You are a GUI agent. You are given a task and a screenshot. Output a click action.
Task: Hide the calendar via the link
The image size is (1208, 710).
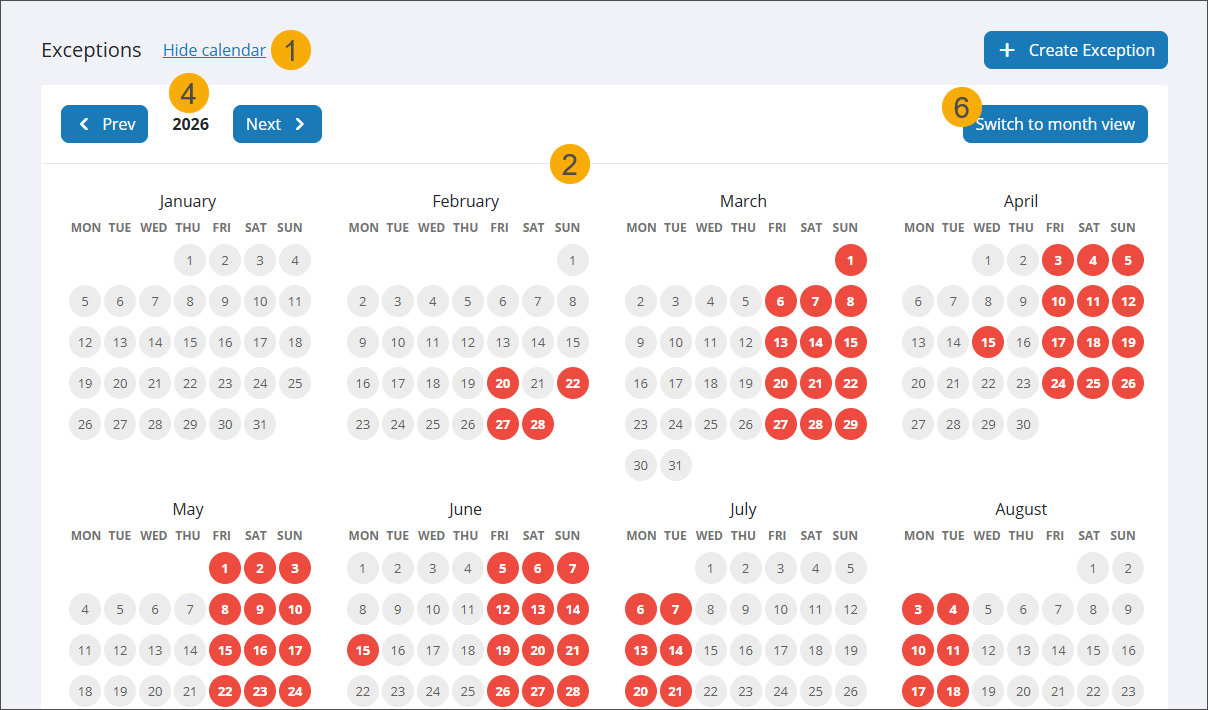coord(214,50)
